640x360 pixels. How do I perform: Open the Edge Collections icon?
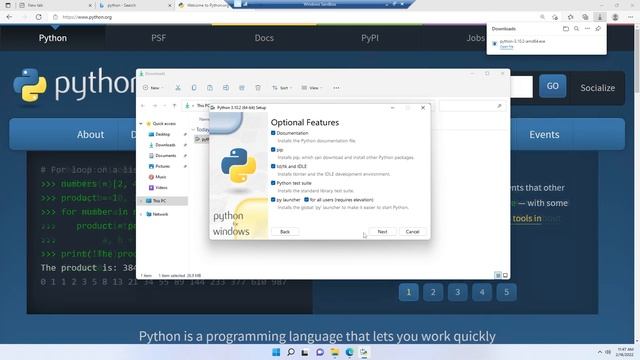click(585, 17)
